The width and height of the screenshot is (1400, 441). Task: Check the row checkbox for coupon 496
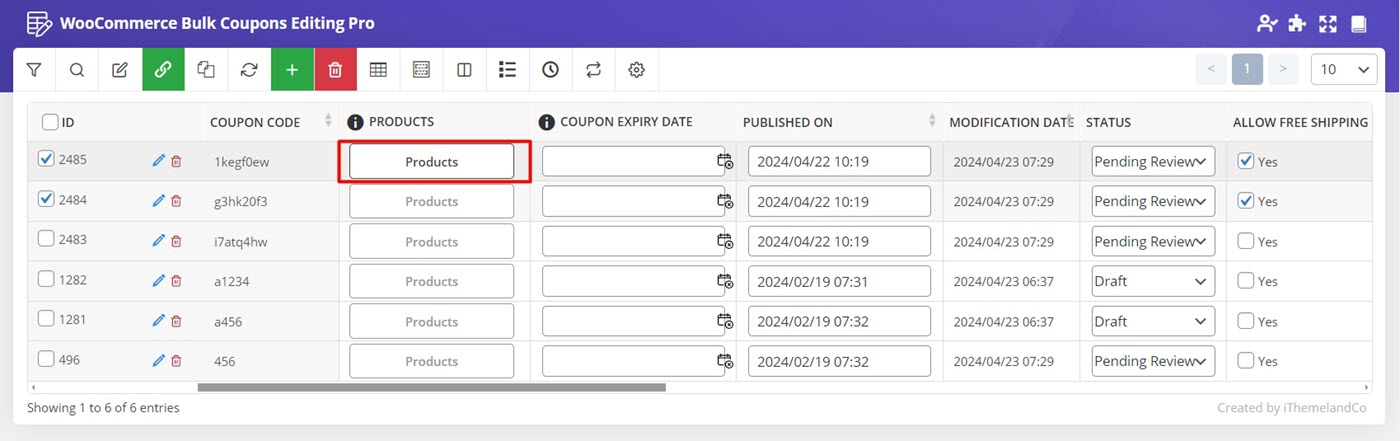click(x=46, y=359)
